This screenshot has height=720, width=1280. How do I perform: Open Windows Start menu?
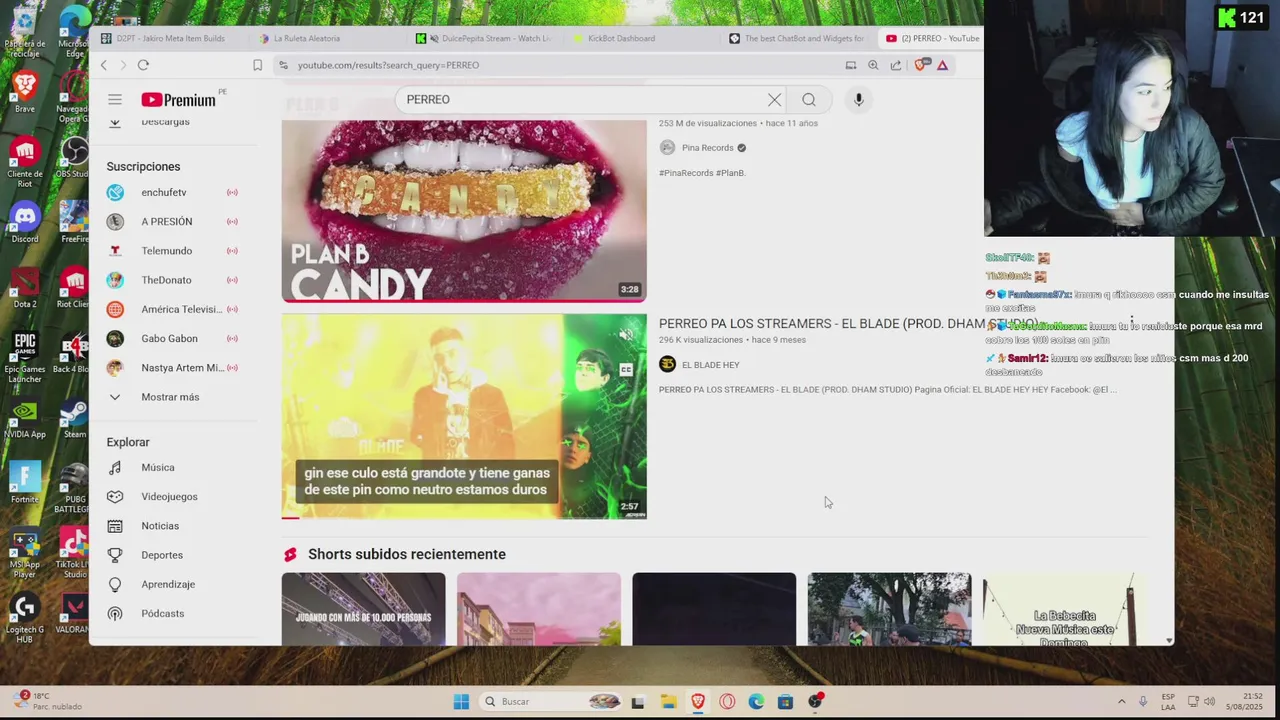(x=461, y=702)
